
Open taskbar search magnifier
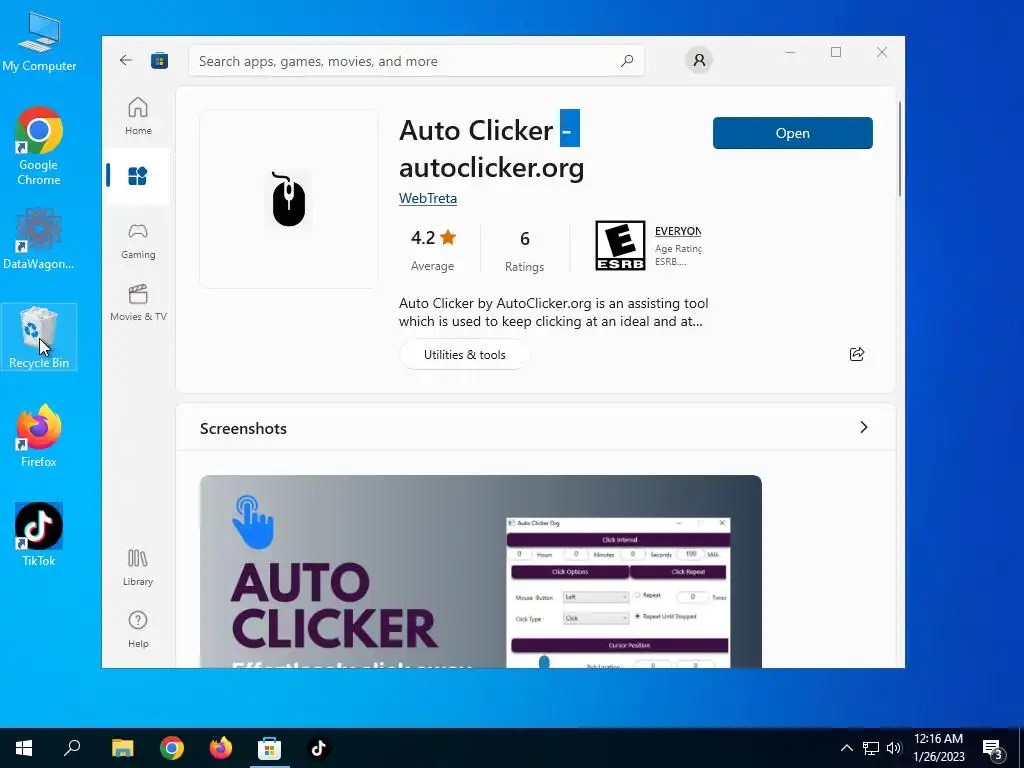72,748
